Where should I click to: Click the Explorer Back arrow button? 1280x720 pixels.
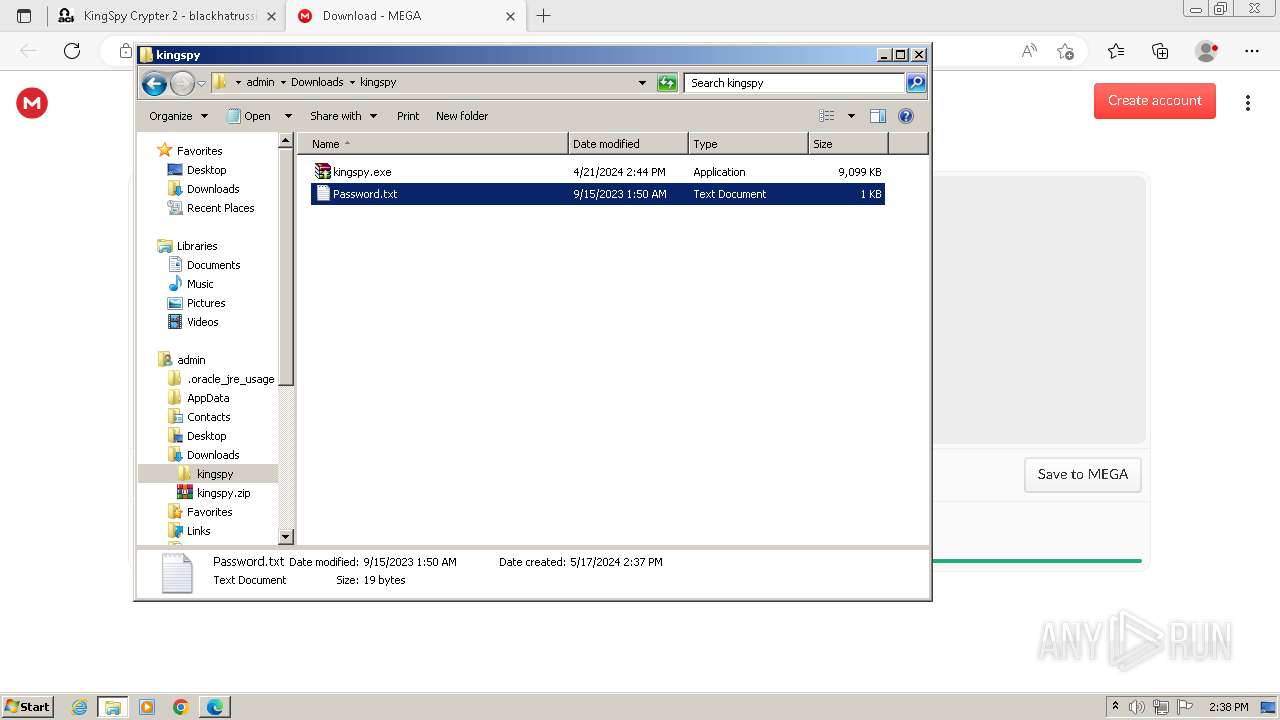pos(154,83)
